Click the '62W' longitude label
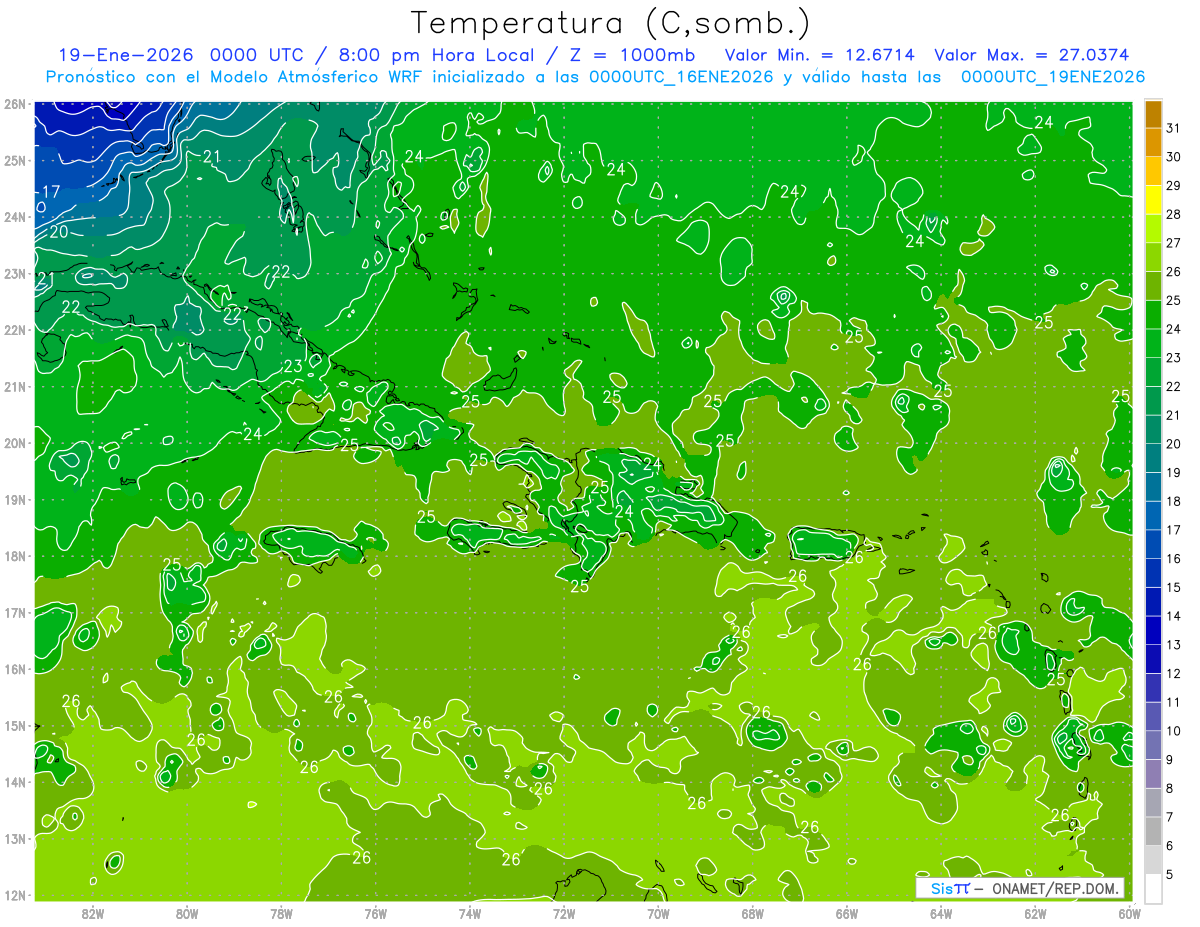 [x=1035, y=914]
